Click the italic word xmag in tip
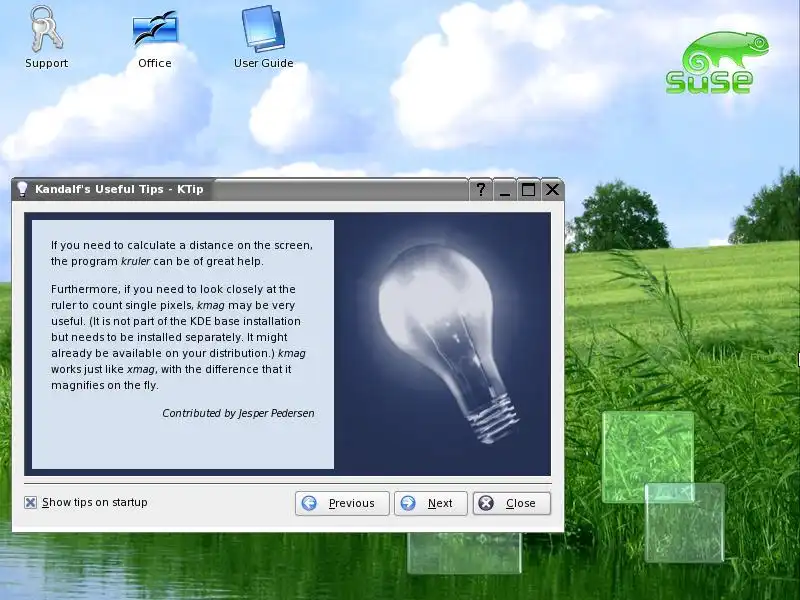 point(141,369)
